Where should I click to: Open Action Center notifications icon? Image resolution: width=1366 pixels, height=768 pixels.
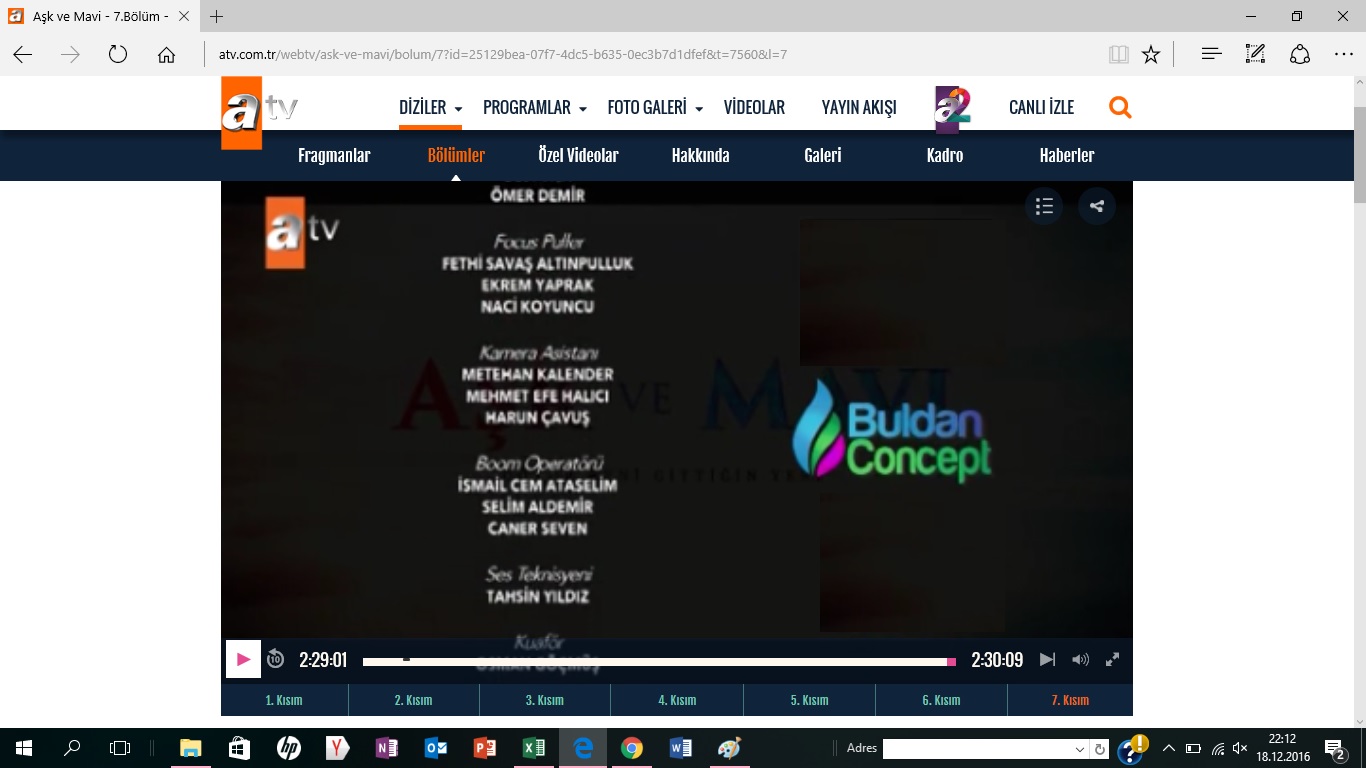[x=1336, y=748]
